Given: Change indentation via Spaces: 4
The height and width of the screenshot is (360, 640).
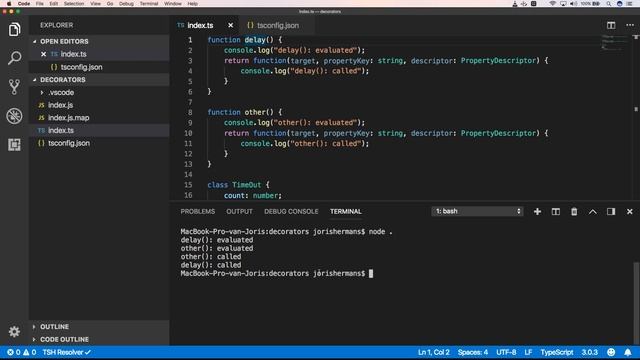Looking at the screenshot, I should (473, 352).
